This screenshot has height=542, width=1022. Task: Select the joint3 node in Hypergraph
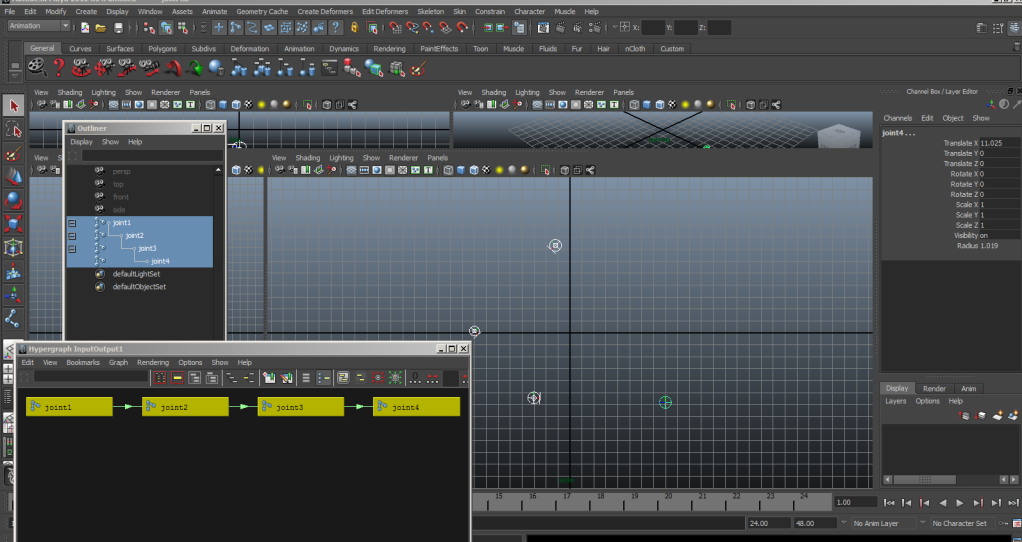pyautogui.click(x=300, y=407)
